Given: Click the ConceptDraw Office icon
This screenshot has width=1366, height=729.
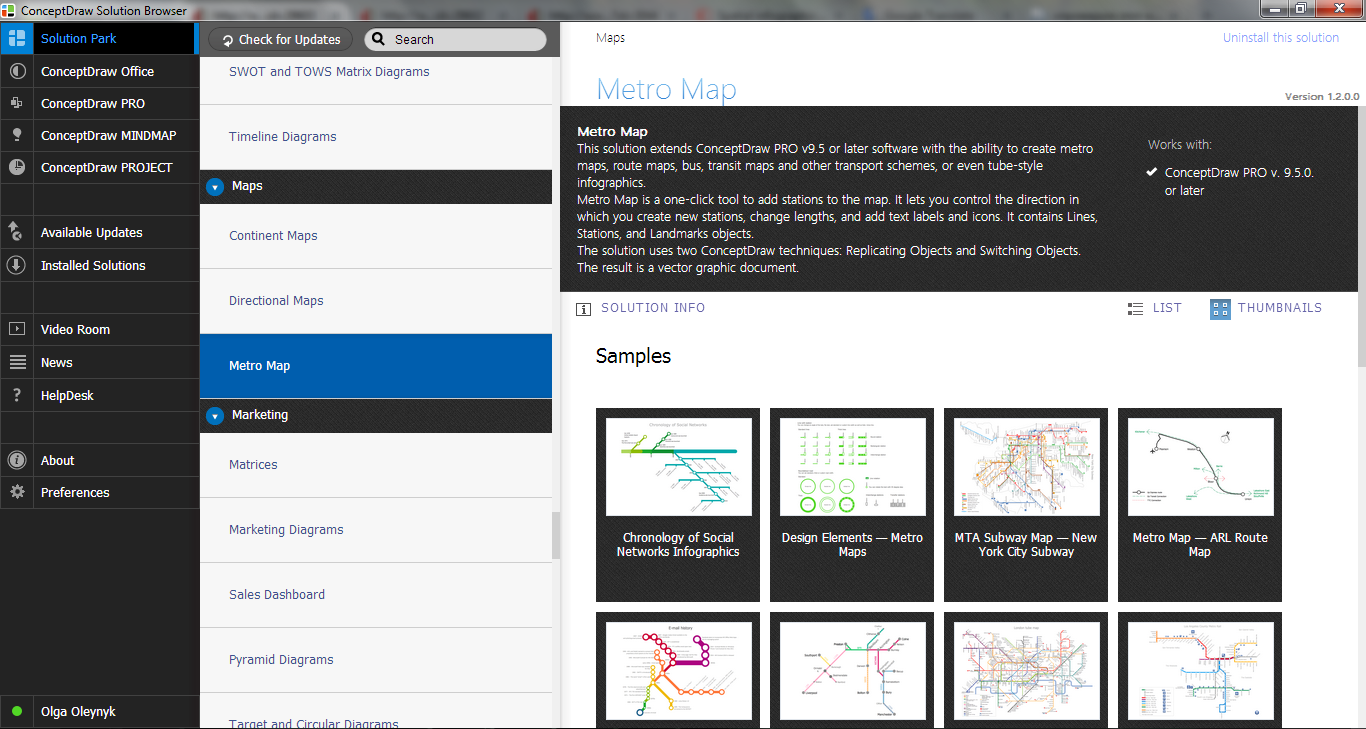Looking at the screenshot, I should [x=16, y=72].
